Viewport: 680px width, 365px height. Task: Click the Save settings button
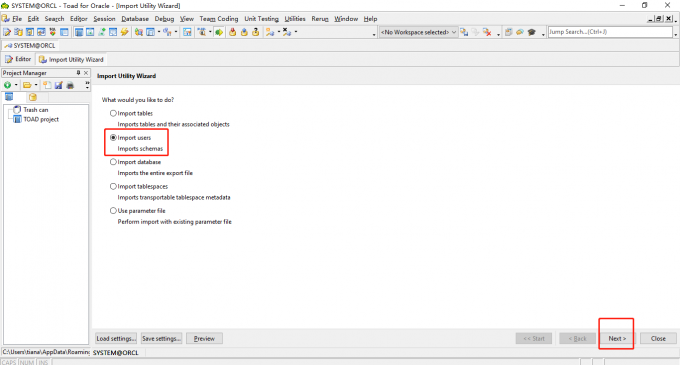point(161,339)
